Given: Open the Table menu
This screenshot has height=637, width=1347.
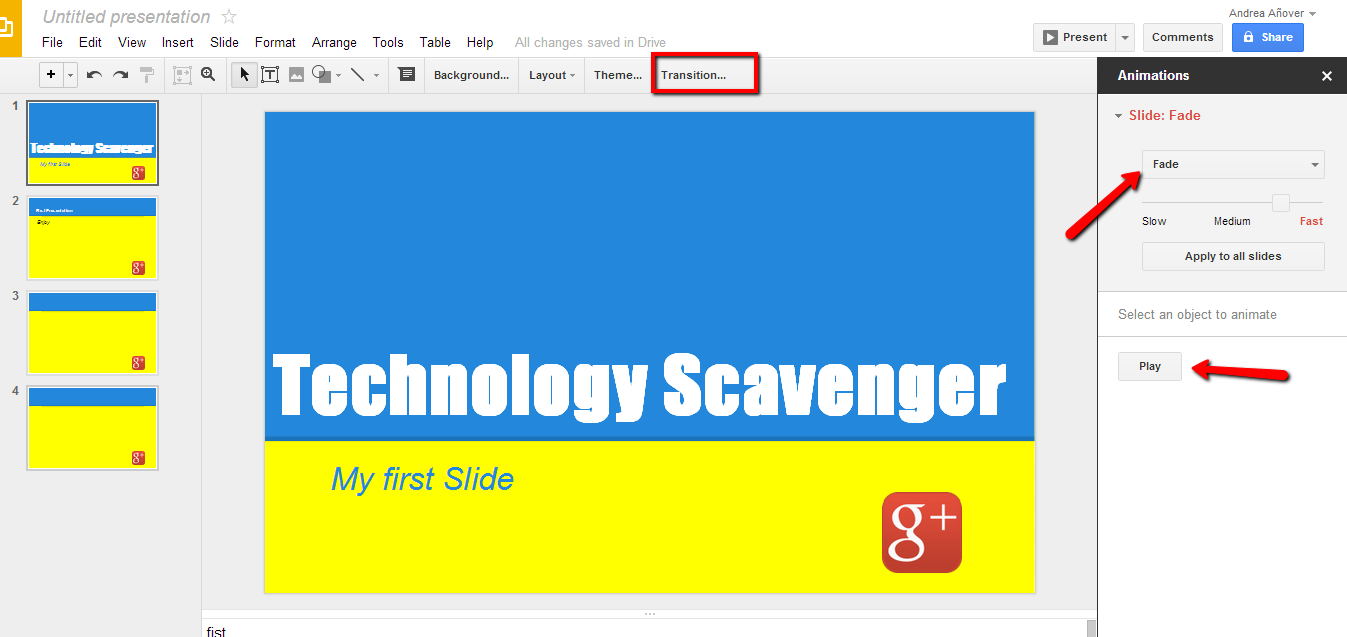Looking at the screenshot, I should (x=434, y=42).
